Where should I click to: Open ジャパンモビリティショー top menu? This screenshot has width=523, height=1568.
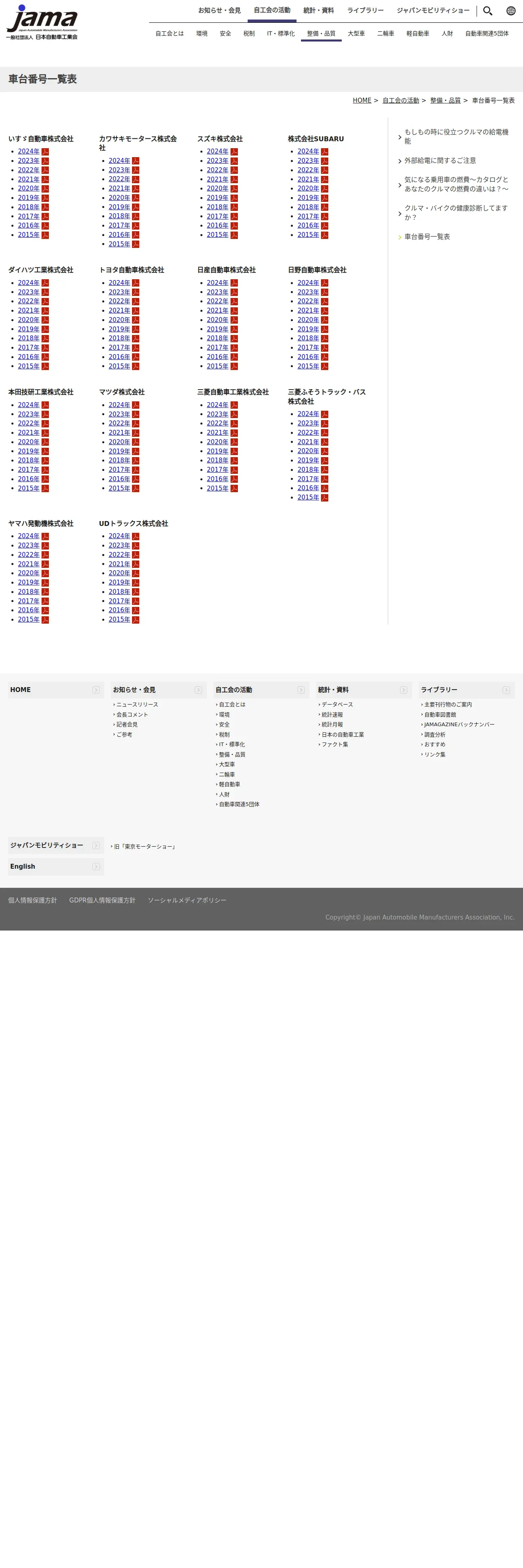[x=433, y=10]
